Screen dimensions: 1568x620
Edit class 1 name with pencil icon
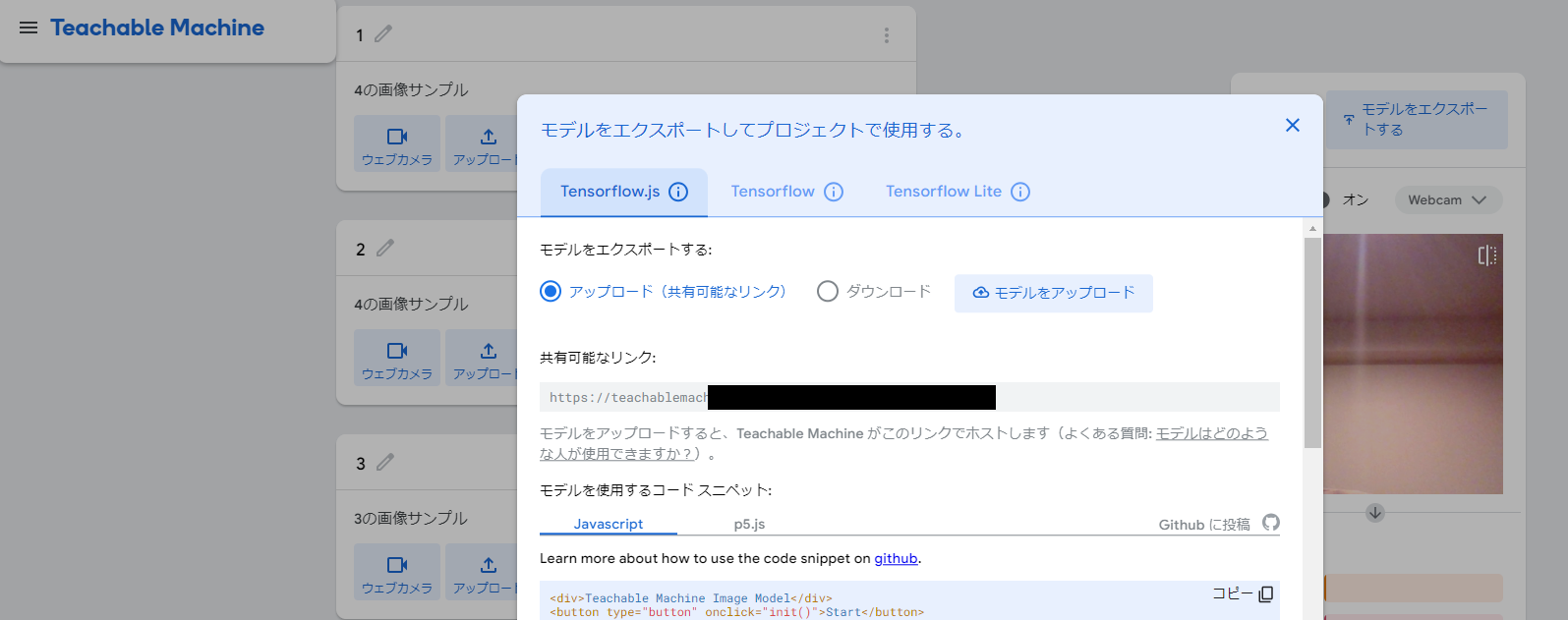click(x=383, y=34)
